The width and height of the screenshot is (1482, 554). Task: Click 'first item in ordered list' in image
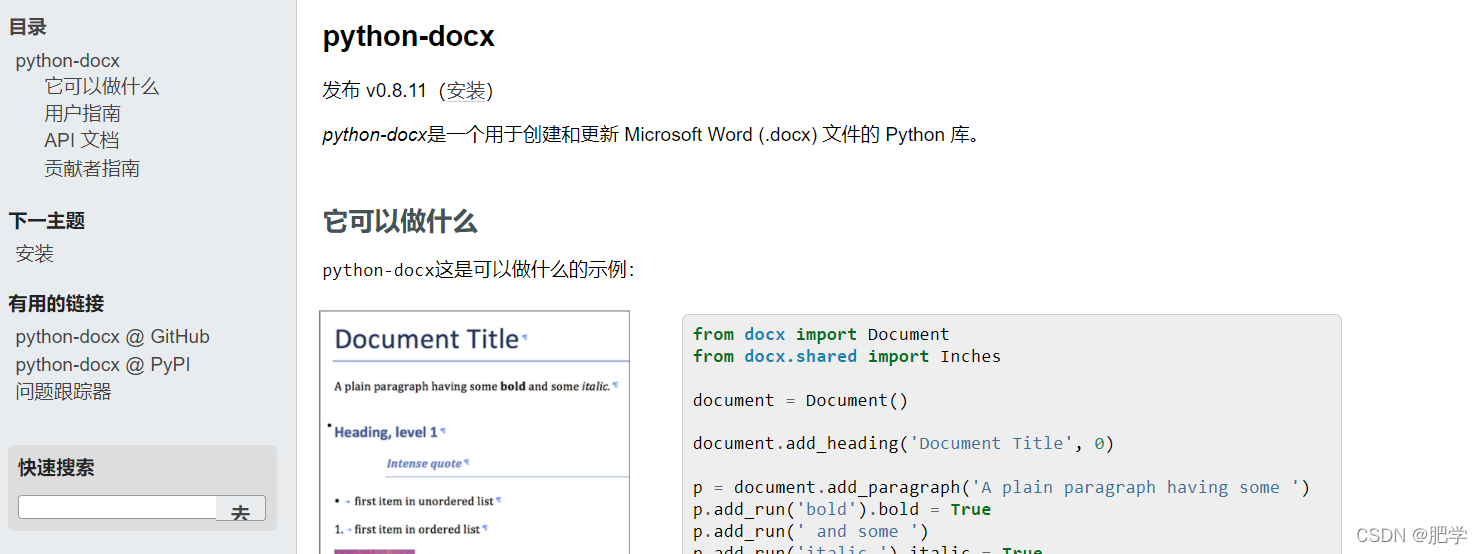point(417,529)
